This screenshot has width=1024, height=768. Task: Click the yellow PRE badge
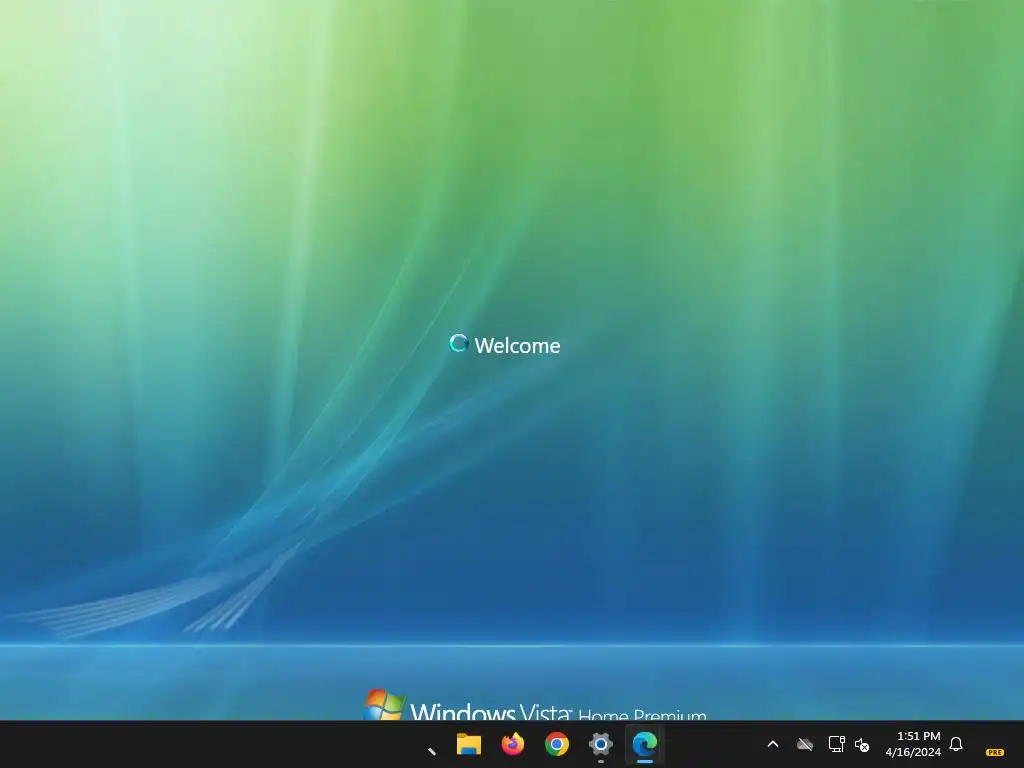(x=995, y=752)
